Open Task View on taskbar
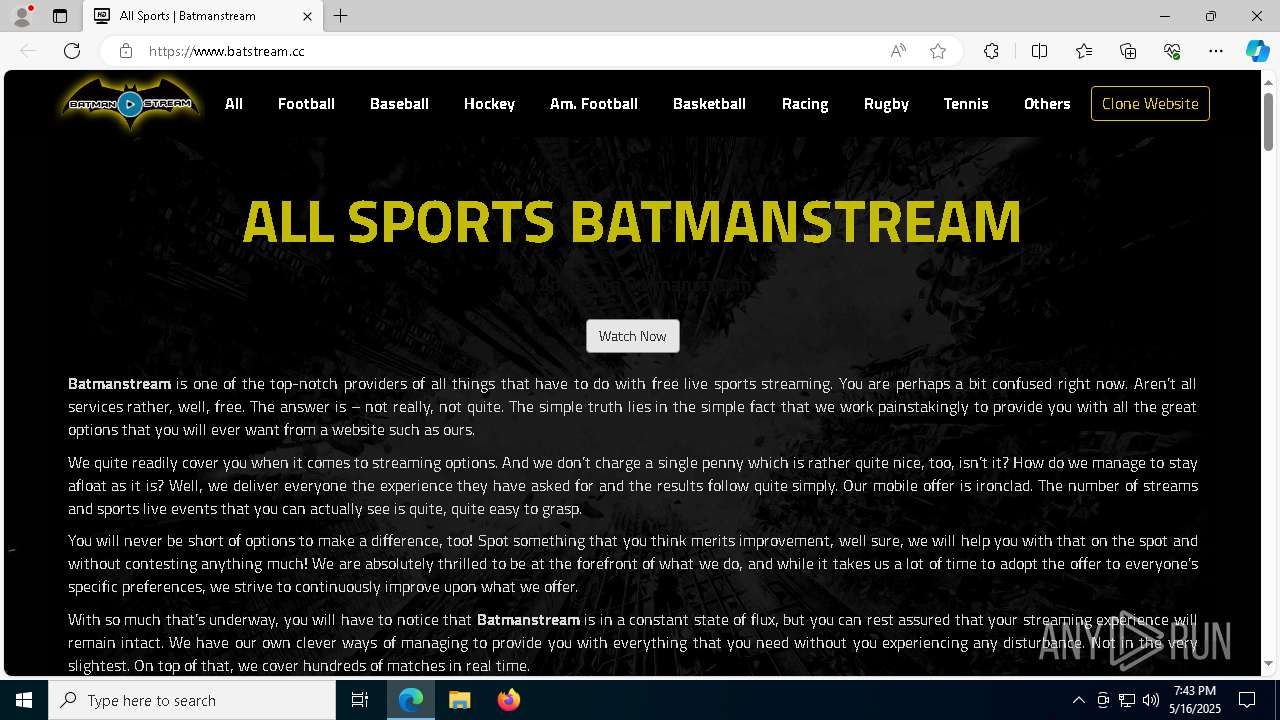1280x720 pixels. click(x=360, y=700)
